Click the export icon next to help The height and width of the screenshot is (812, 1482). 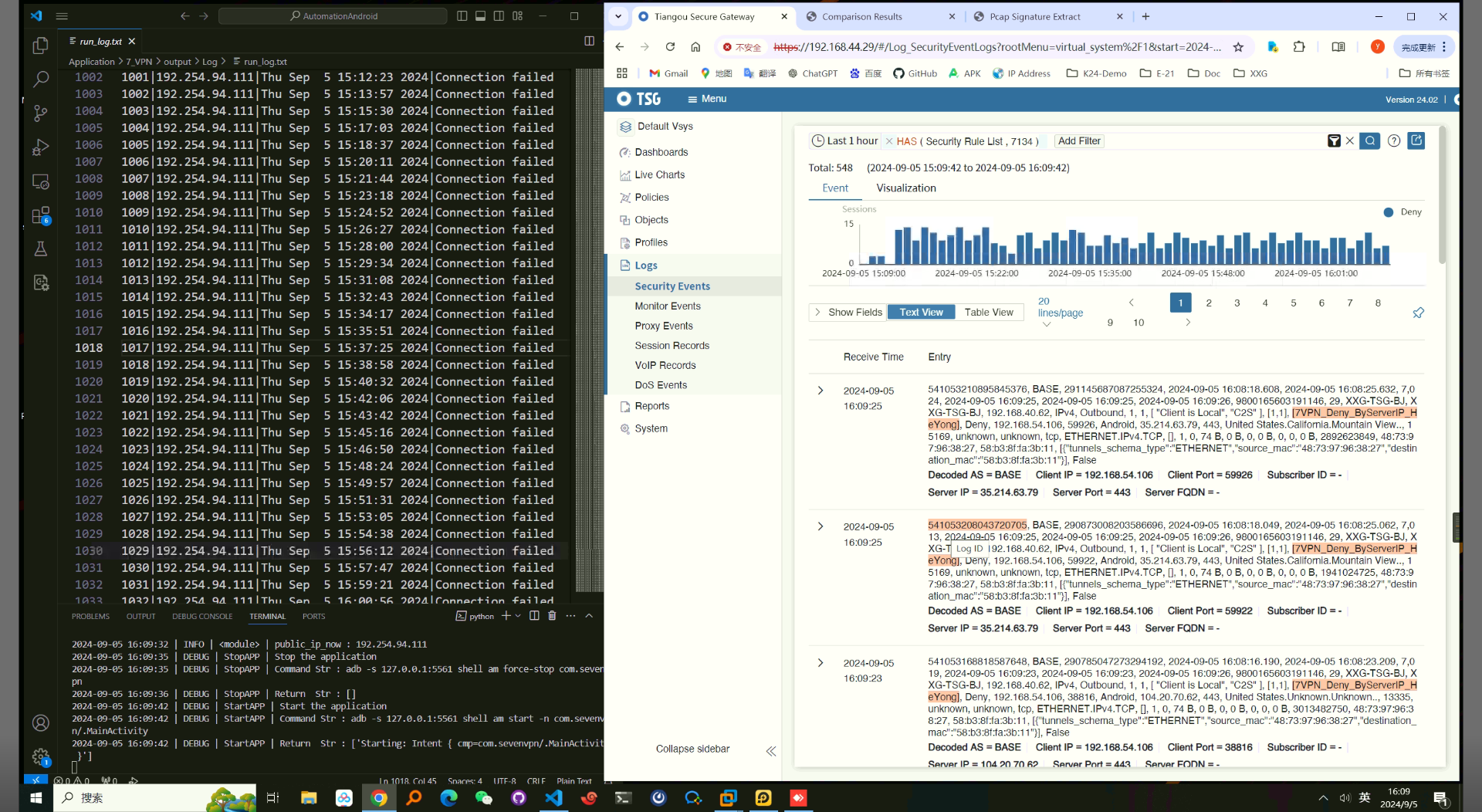coord(1416,141)
